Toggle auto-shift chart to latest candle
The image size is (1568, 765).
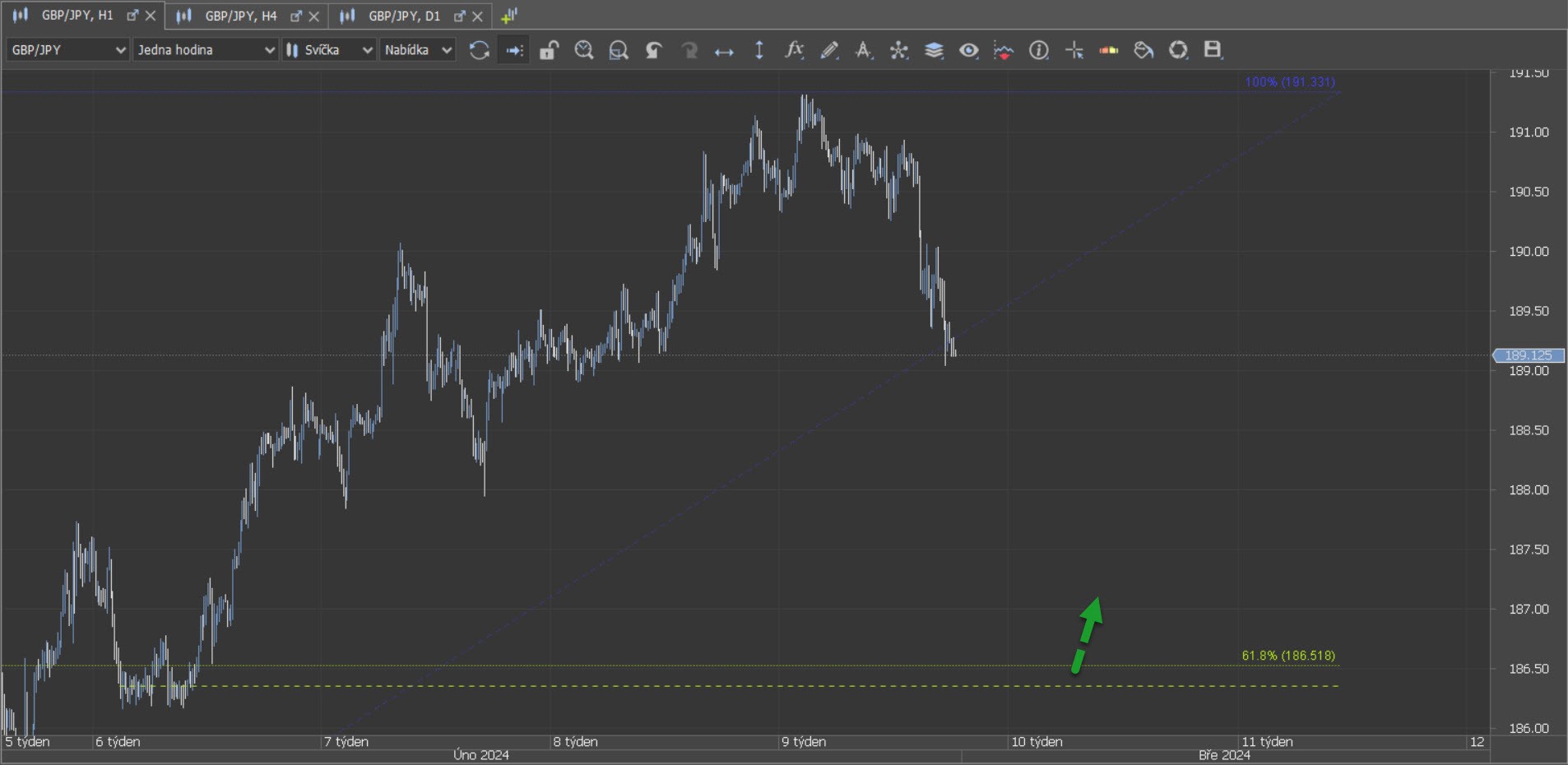pos(514,50)
